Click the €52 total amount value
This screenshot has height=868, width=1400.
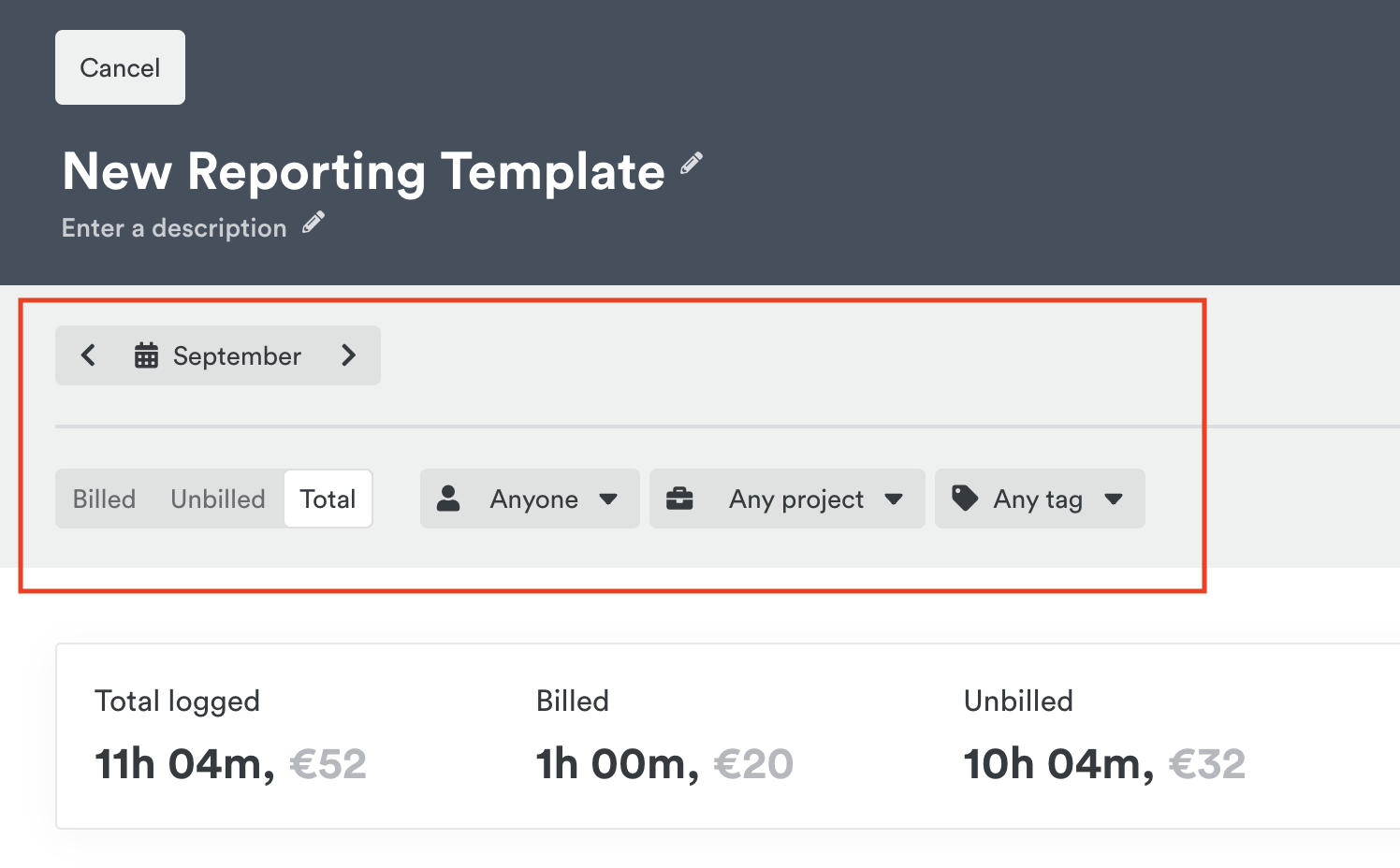(x=328, y=763)
